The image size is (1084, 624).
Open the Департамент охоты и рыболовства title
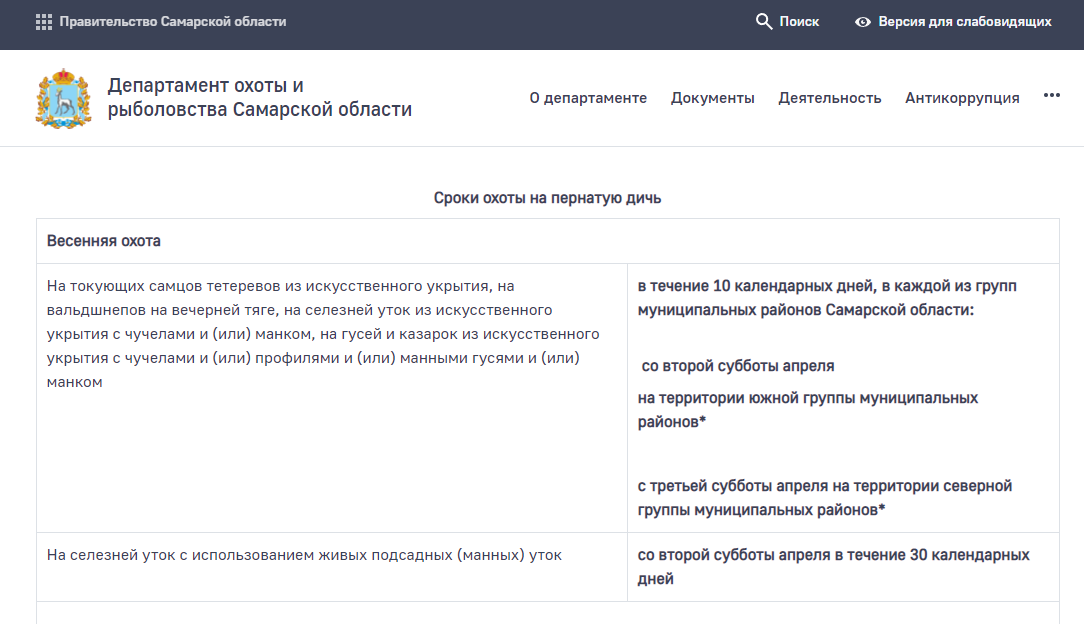[259, 97]
